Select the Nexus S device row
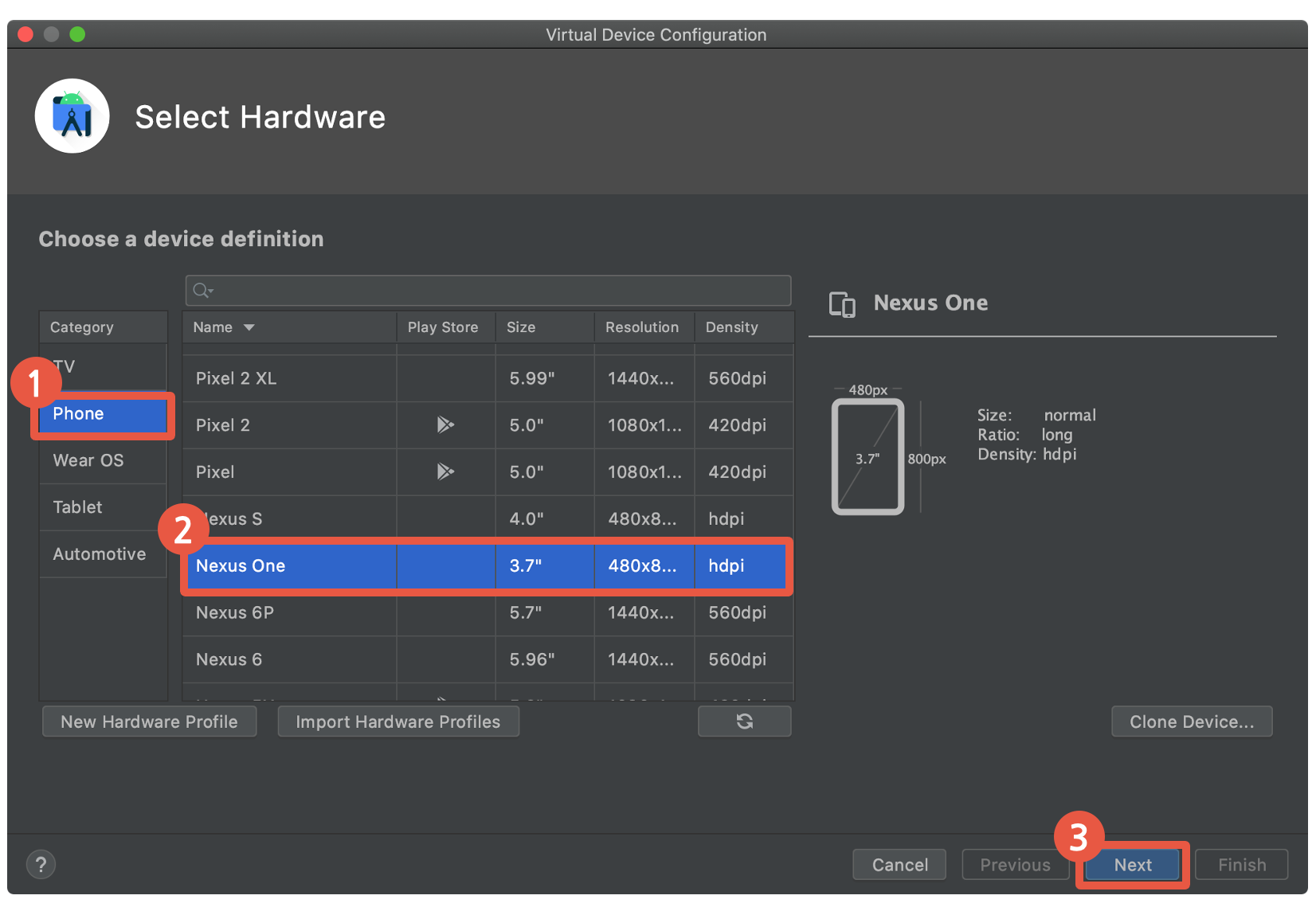The height and width of the screenshot is (911, 1316). (488, 519)
